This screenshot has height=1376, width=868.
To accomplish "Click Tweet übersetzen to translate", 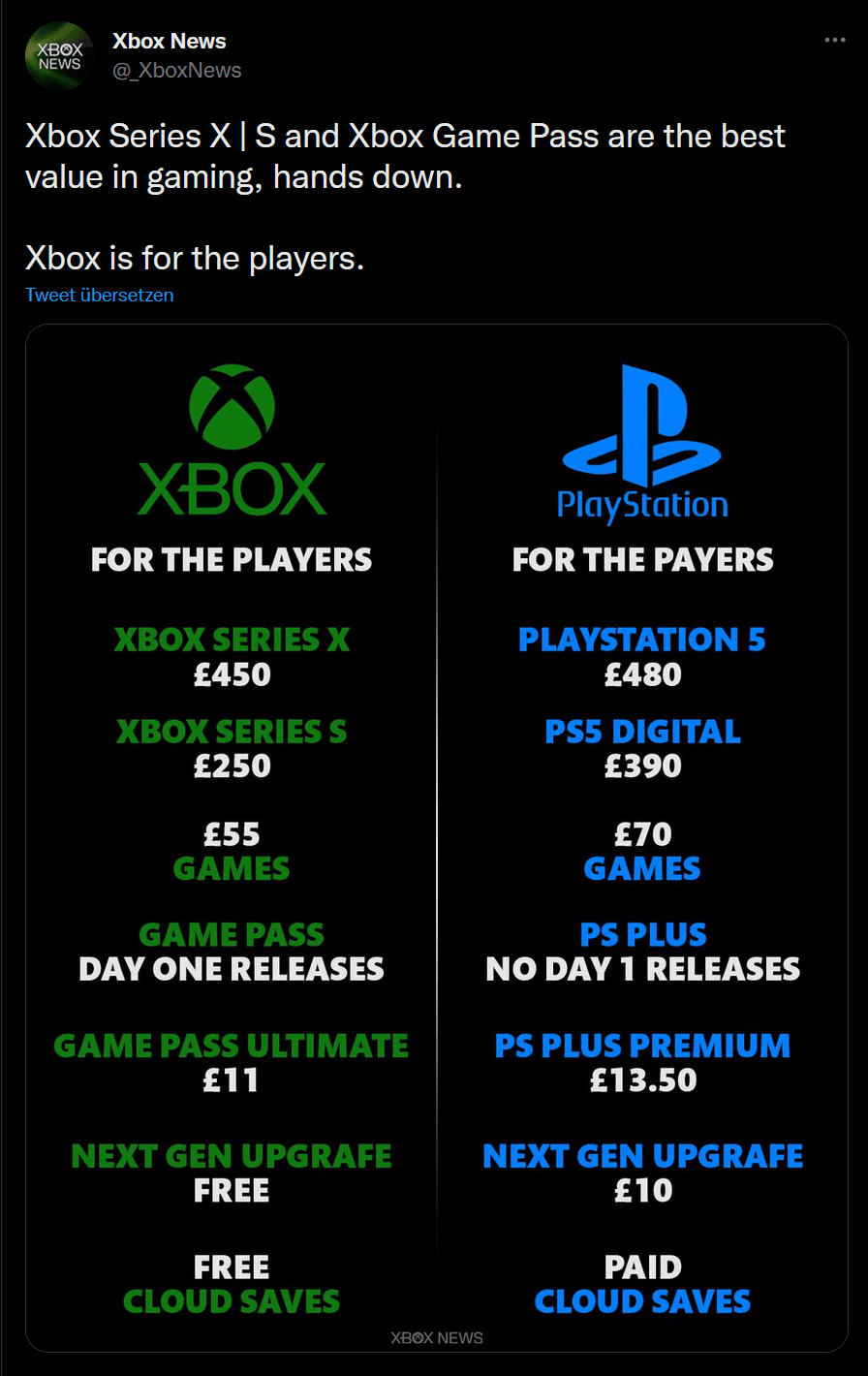I will tap(100, 295).
